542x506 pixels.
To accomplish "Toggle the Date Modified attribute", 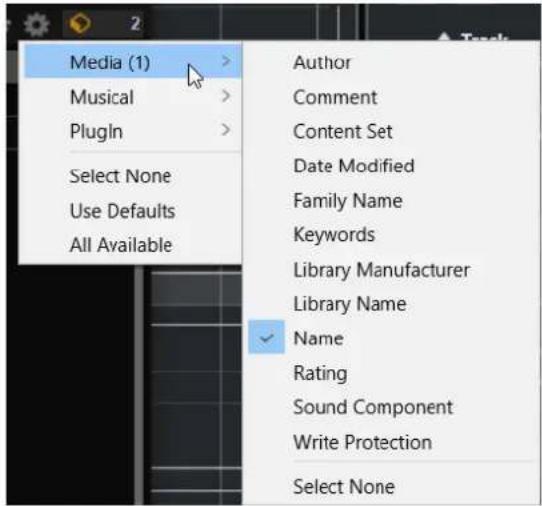I will [354, 166].
